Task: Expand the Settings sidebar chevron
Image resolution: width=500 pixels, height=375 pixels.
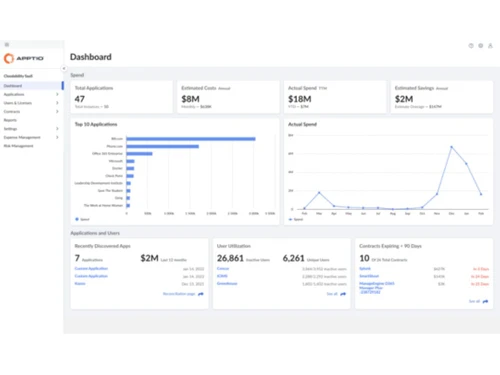Action: pos(57,129)
